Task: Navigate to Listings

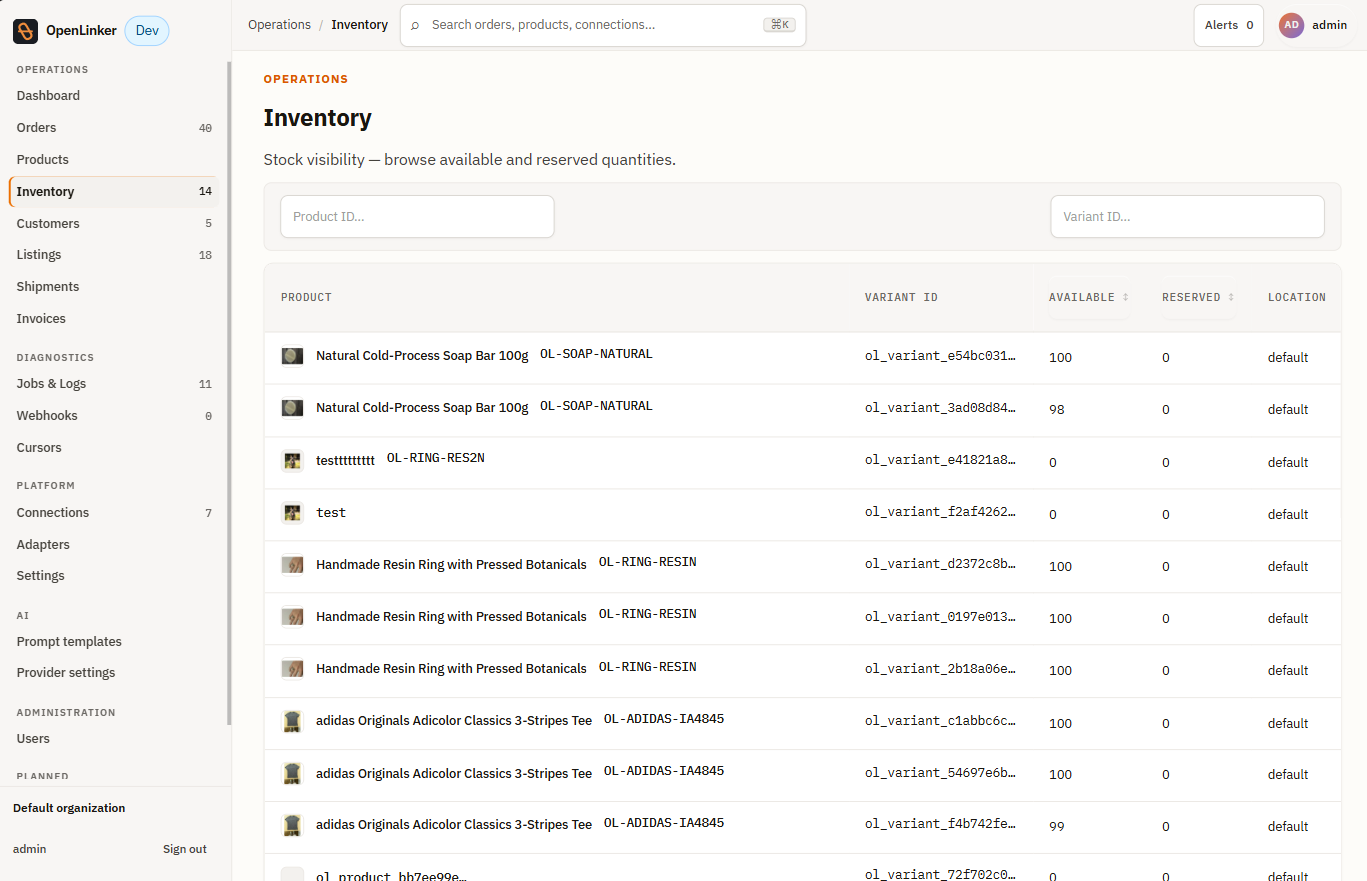Action: click(x=114, y=255)
